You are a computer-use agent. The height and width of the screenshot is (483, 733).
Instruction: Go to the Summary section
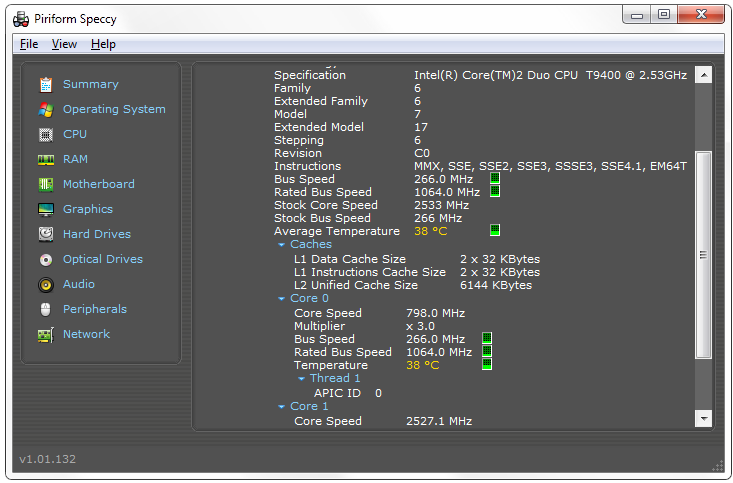[91, 84]
